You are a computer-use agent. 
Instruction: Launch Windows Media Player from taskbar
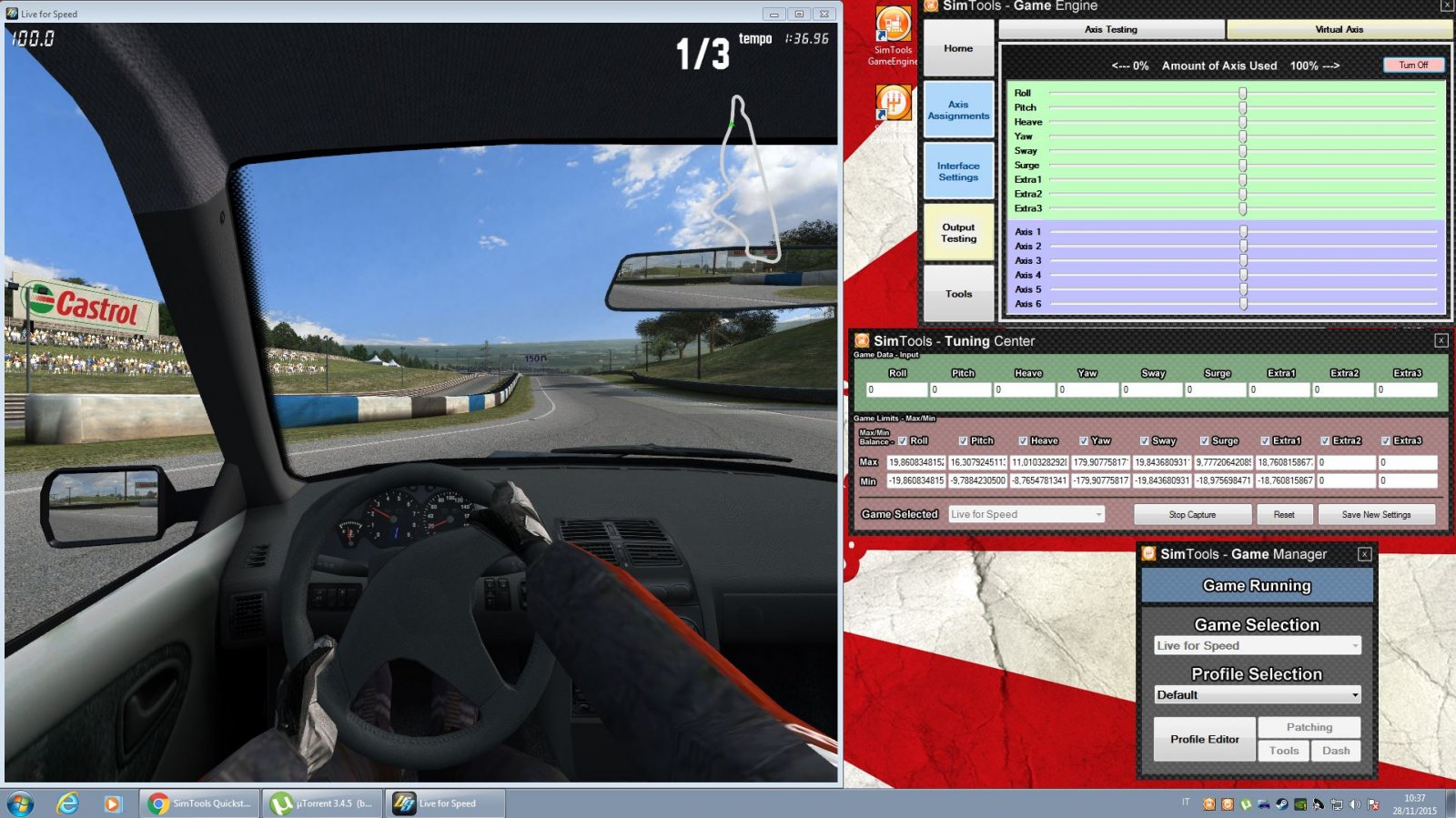[x=112, y=803]
